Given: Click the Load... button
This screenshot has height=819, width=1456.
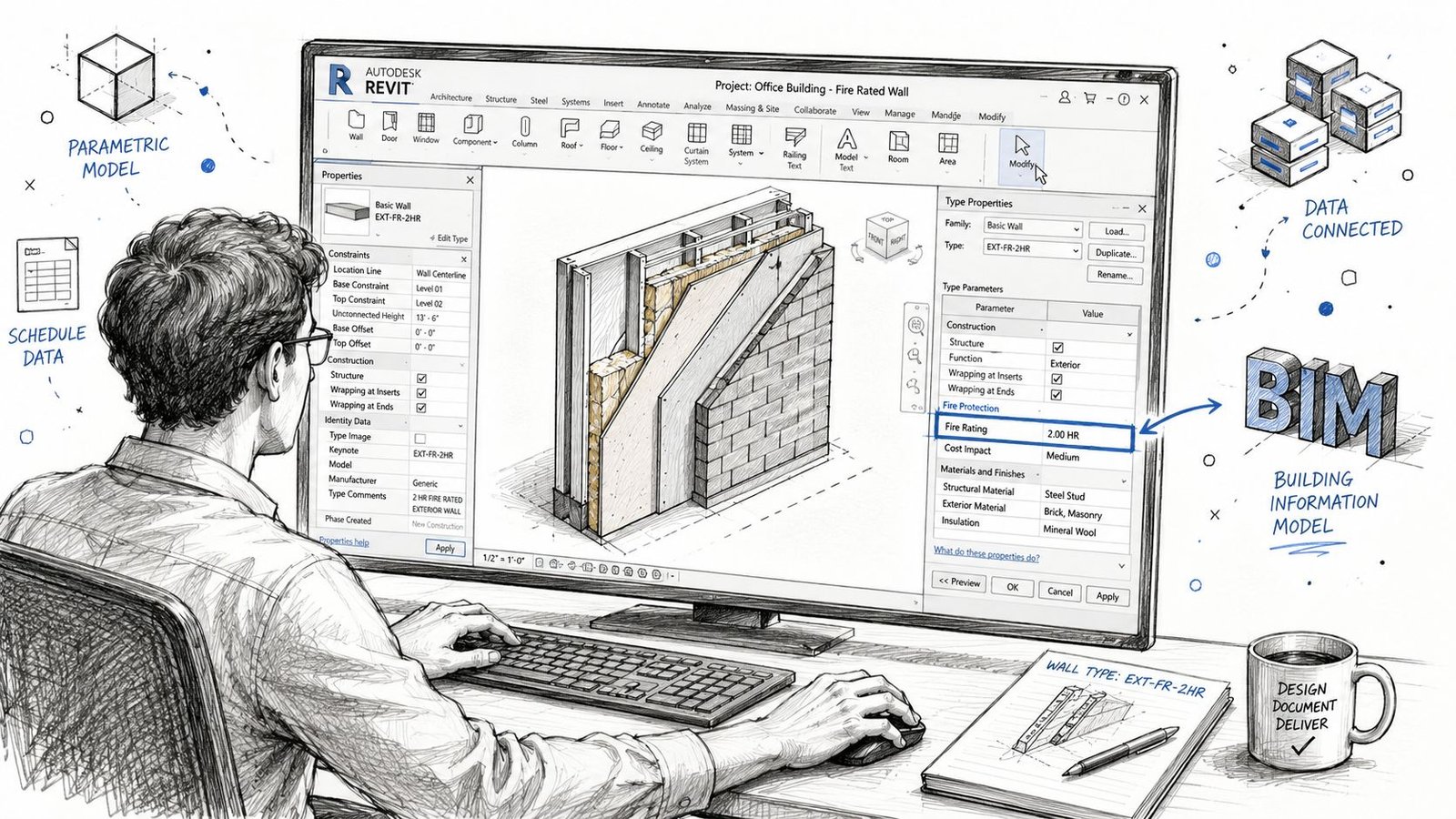Looking at the screenshot, I should click(x=1117, y=231).
